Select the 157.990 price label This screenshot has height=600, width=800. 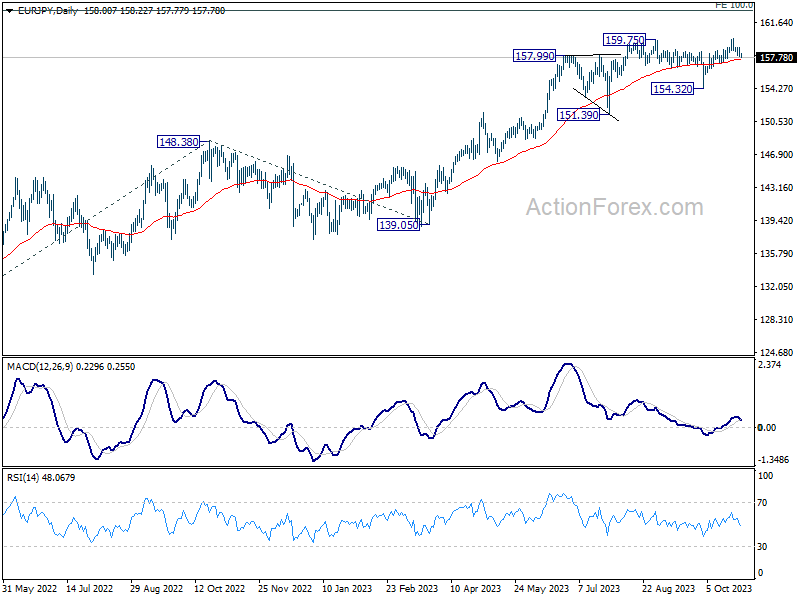(x=534, y=56)
